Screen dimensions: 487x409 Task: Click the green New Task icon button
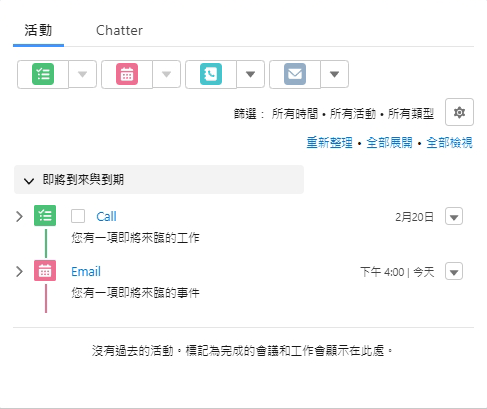pyautogui.click(x=43, y=74)
